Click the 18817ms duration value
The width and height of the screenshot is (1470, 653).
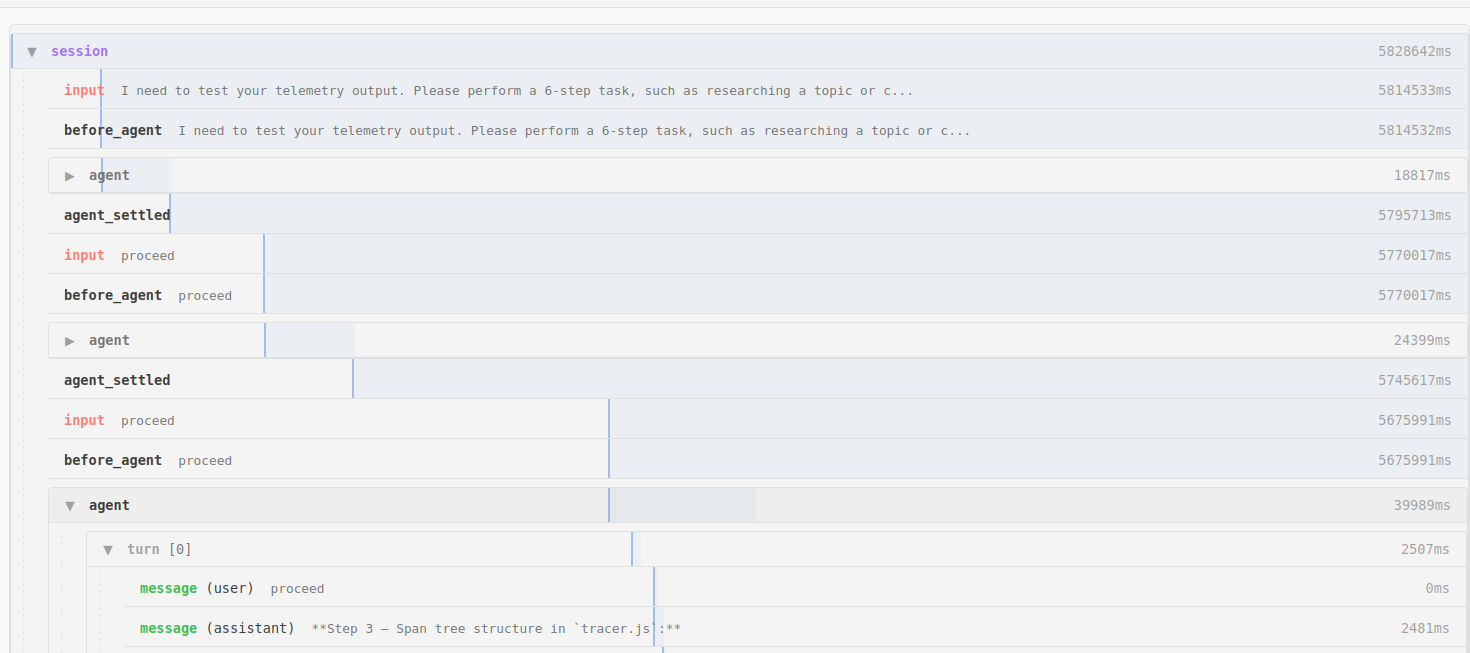click(x=1422, y=175)
